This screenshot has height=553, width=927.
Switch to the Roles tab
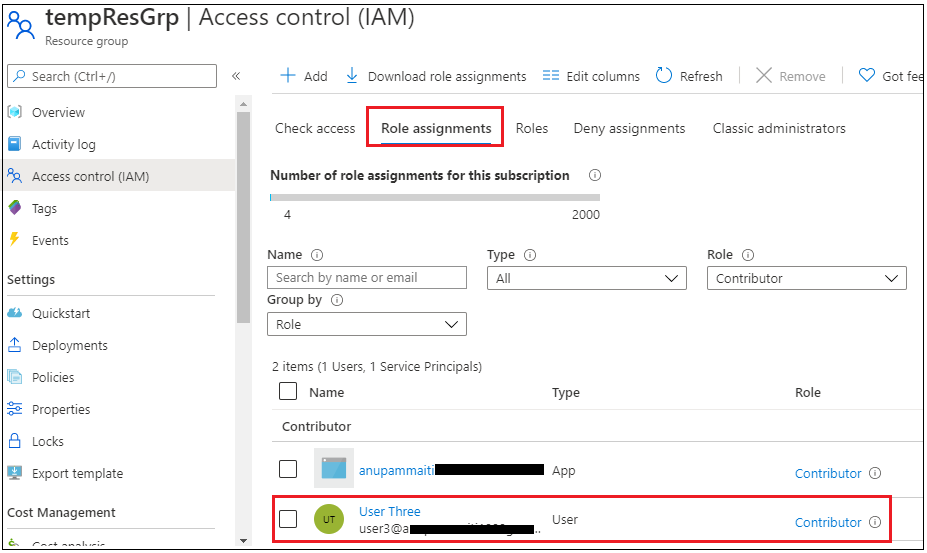tap(531, 128)
